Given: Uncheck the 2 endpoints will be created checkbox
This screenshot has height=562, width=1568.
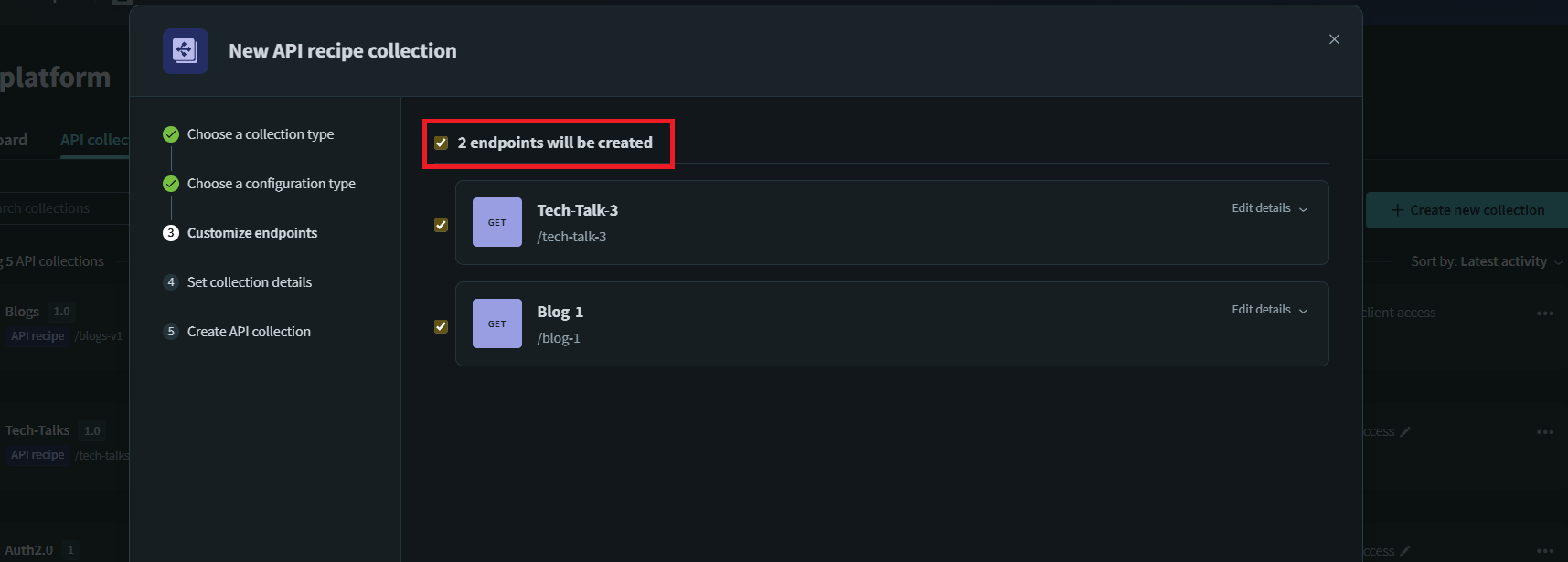Looking at the screenshot, I should click(442, 143).
